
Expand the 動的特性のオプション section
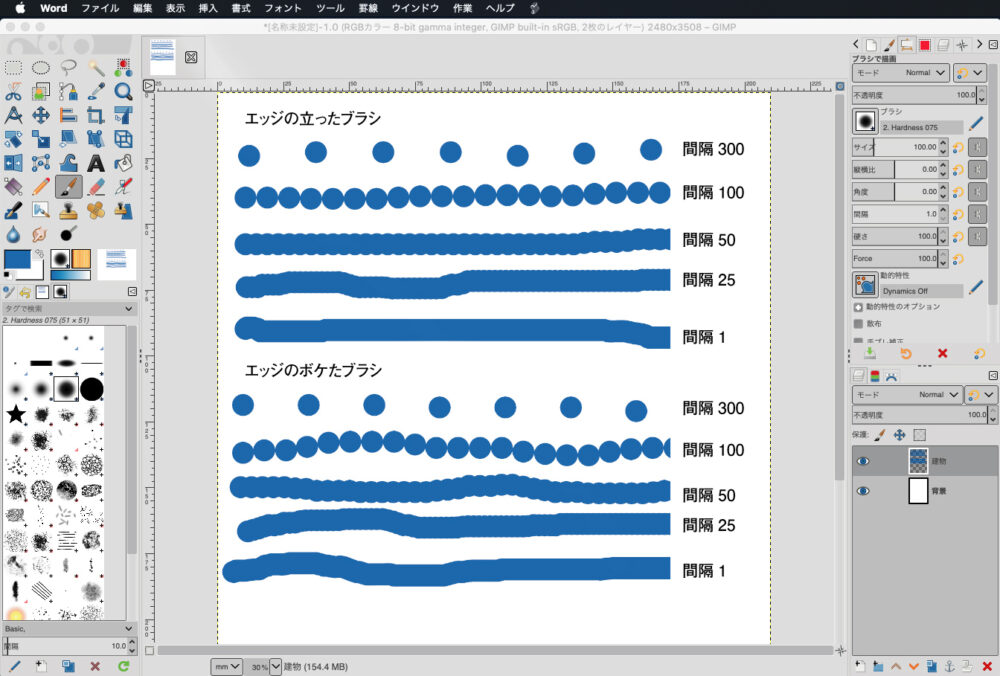click(858, 307)
